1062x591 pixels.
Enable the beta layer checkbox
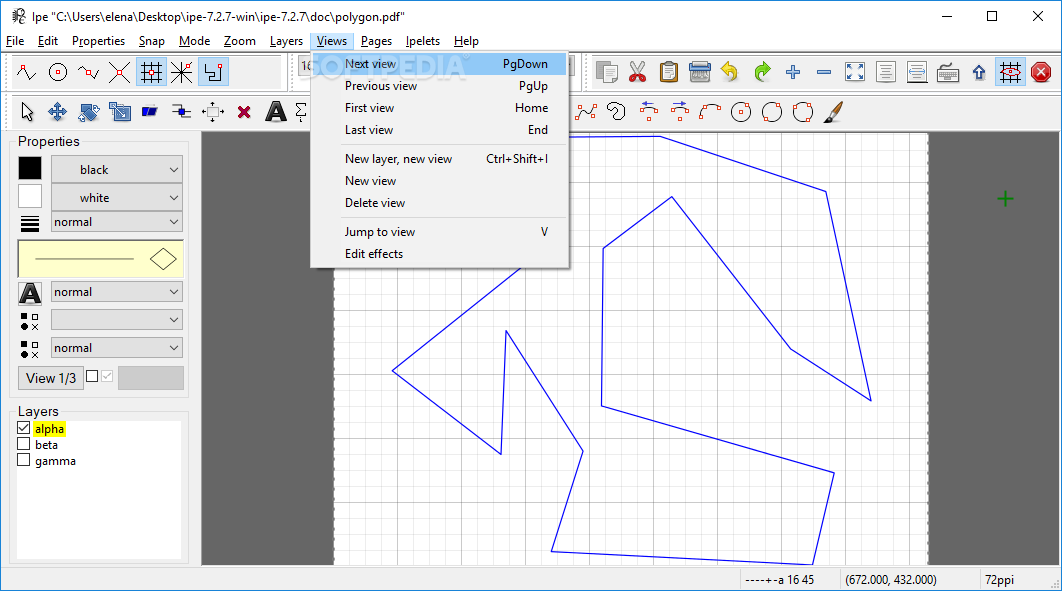(24, 444)
